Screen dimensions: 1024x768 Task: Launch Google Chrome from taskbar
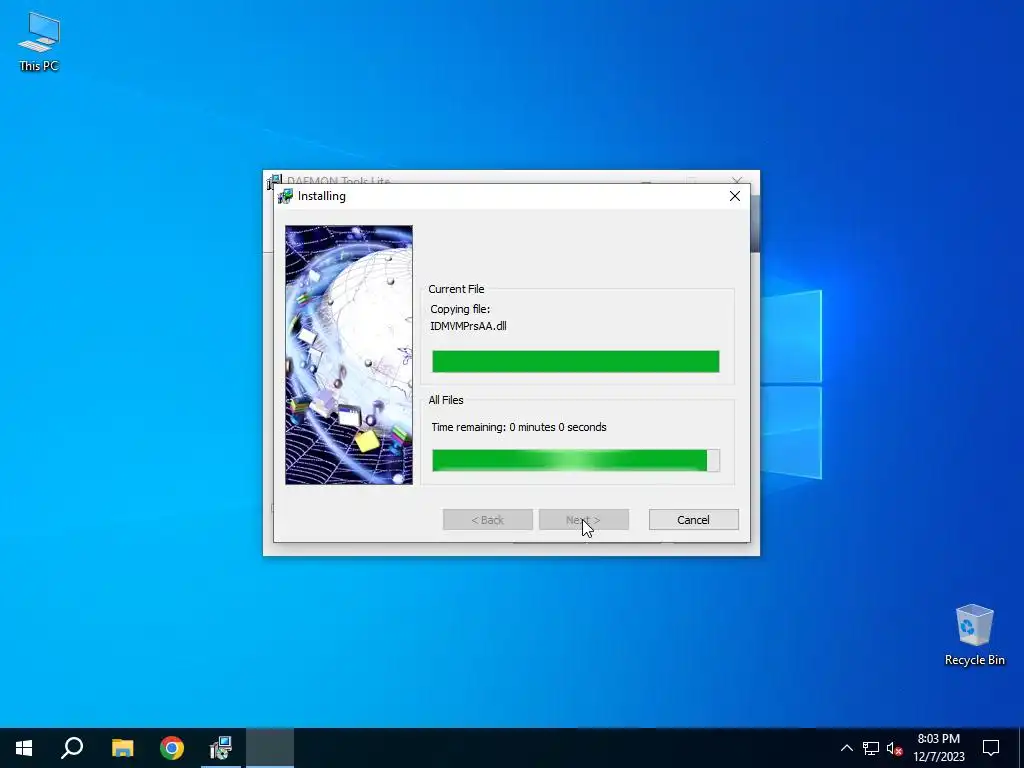[172, 748]
